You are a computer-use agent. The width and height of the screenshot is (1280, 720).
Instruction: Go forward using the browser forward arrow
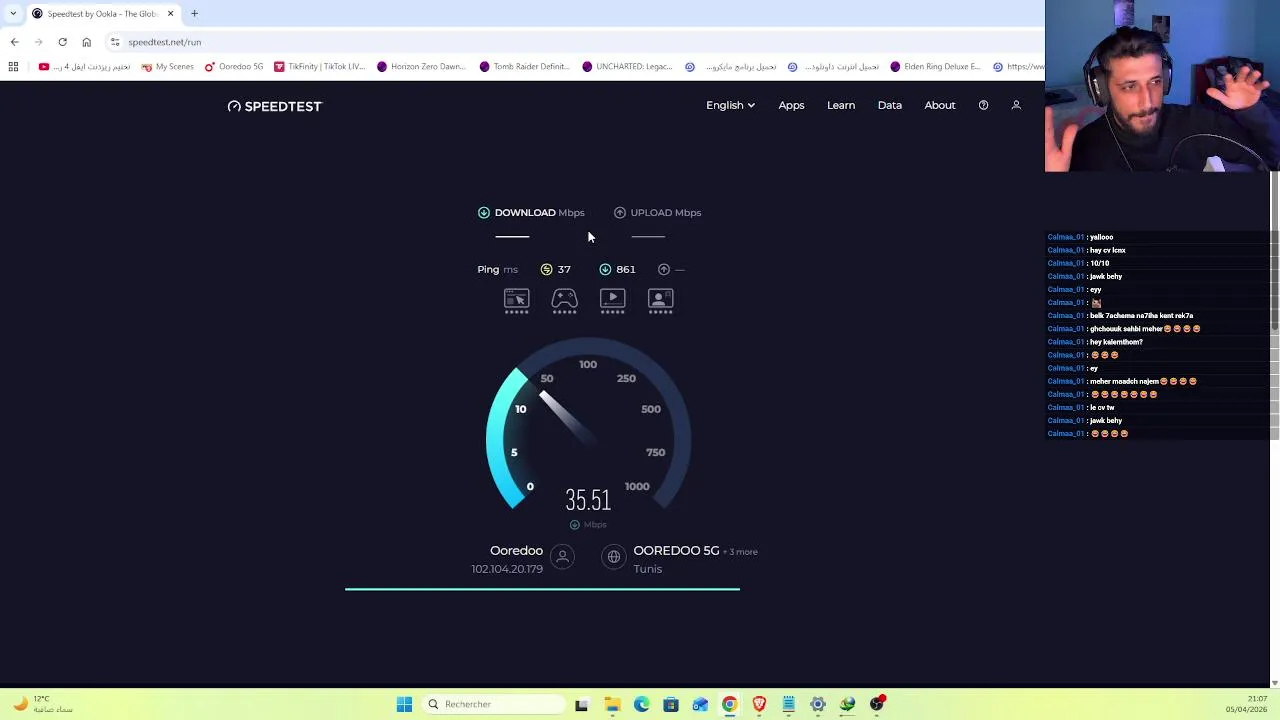coord(38,42)
